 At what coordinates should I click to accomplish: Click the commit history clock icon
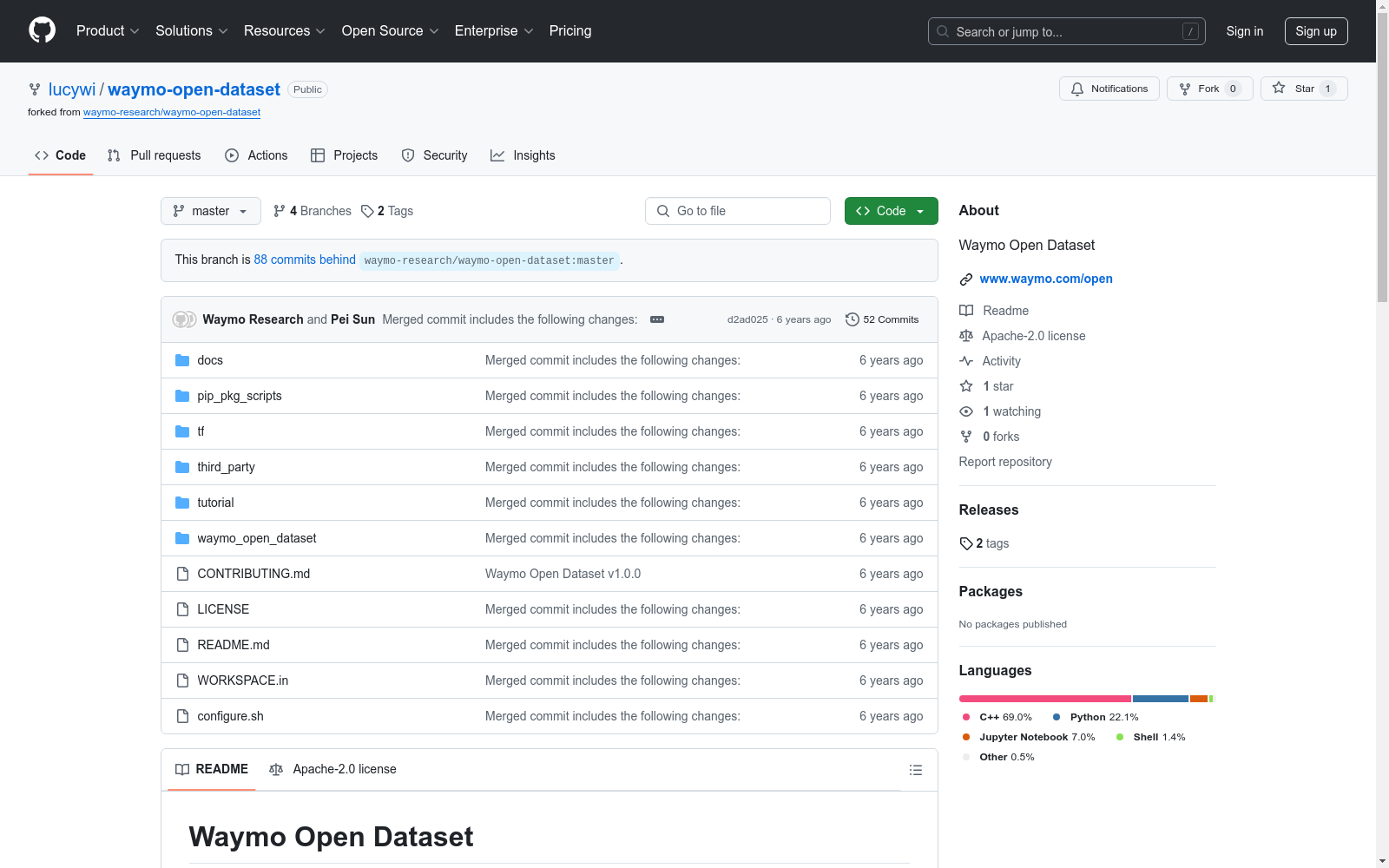pos(852,319)
